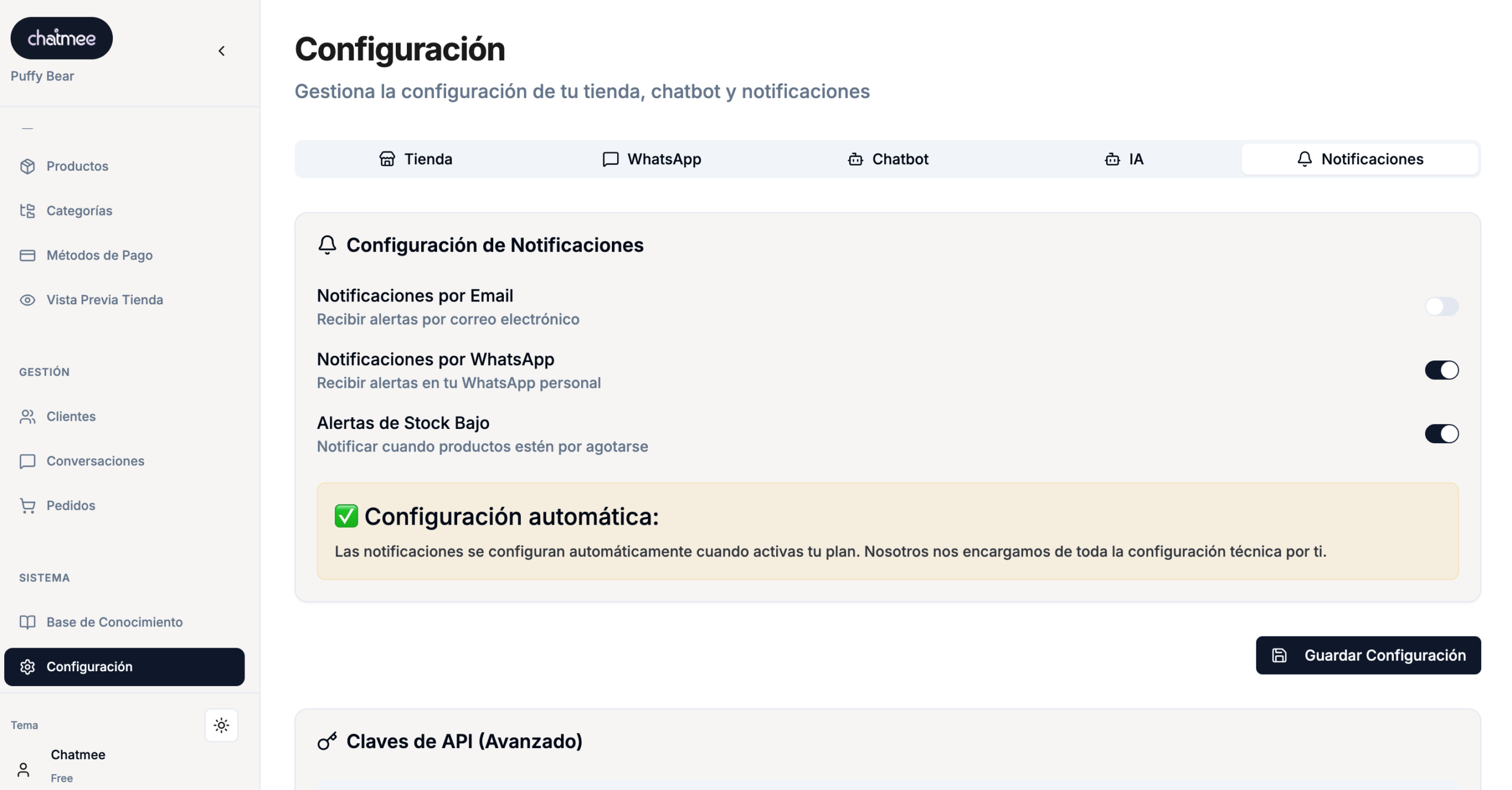
Task: Toggle theme with the sun icon
Action: click(221, 725)
